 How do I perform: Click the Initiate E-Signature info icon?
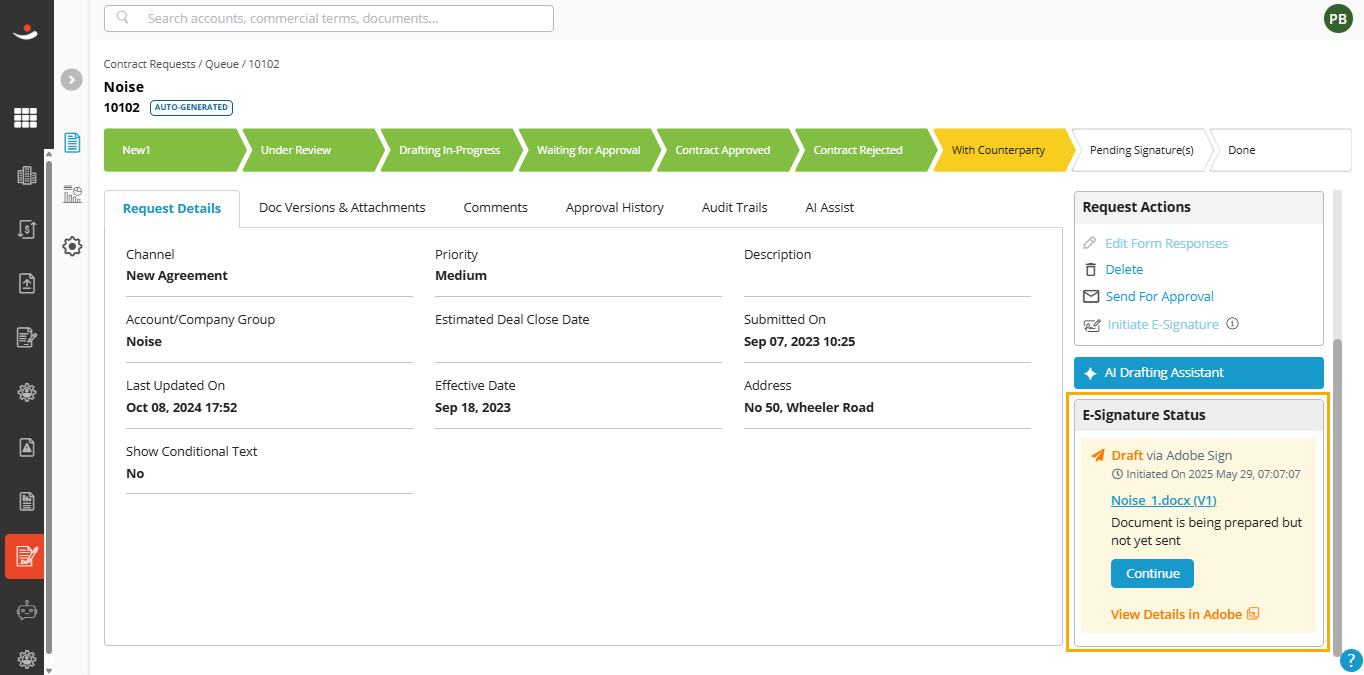[x=1233, y=324]
